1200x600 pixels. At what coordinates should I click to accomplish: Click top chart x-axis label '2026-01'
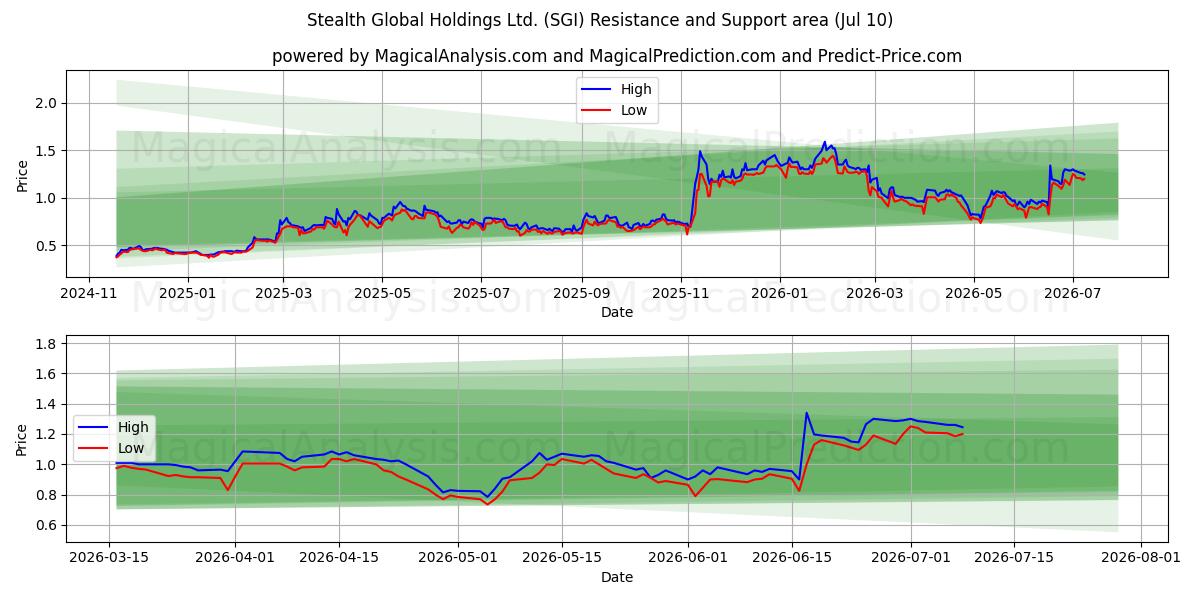[780, 294]
